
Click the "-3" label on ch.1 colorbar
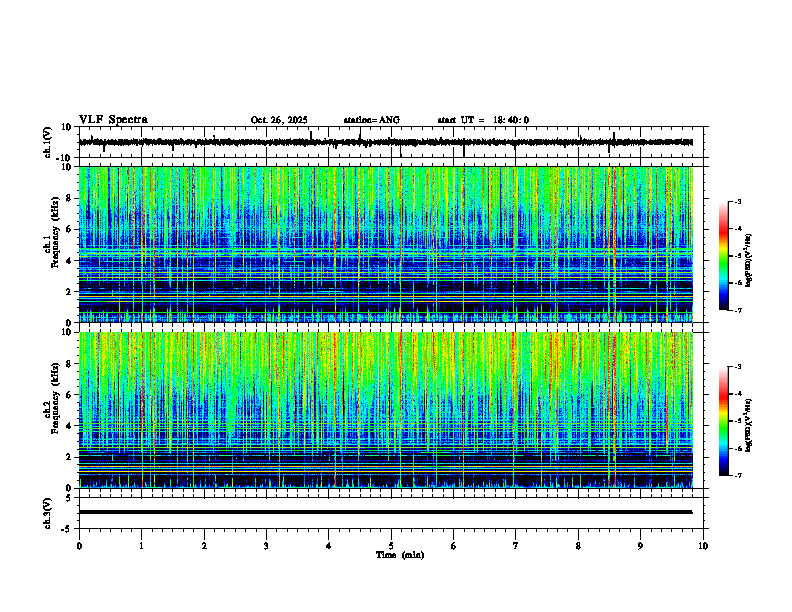coord(737,201)
